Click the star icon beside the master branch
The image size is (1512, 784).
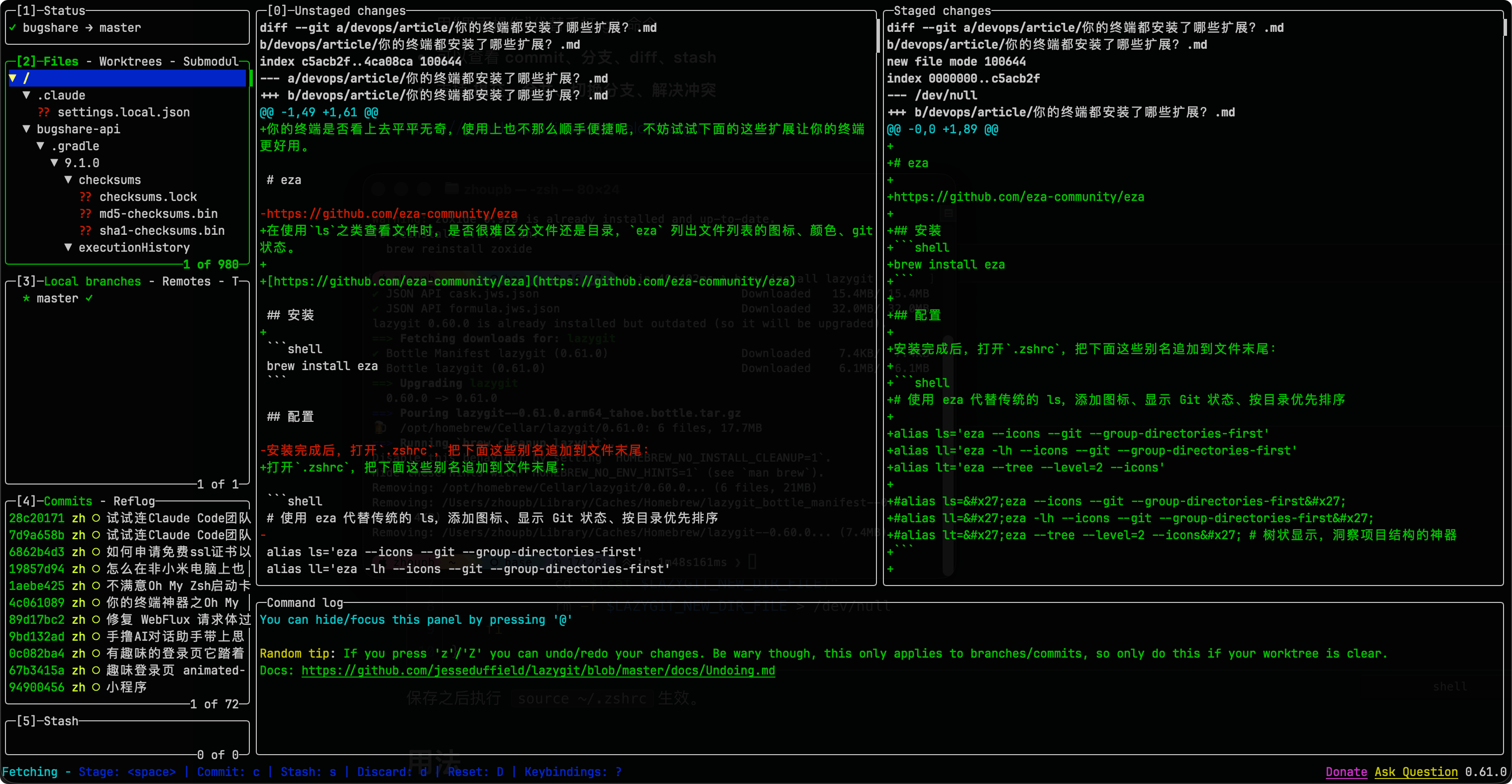point(26,298)
